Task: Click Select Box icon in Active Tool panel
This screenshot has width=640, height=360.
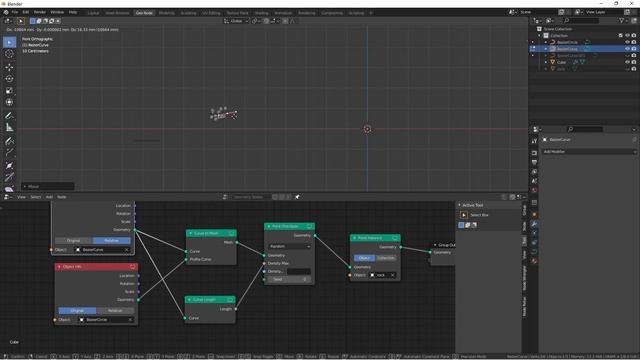Action: 464,215
